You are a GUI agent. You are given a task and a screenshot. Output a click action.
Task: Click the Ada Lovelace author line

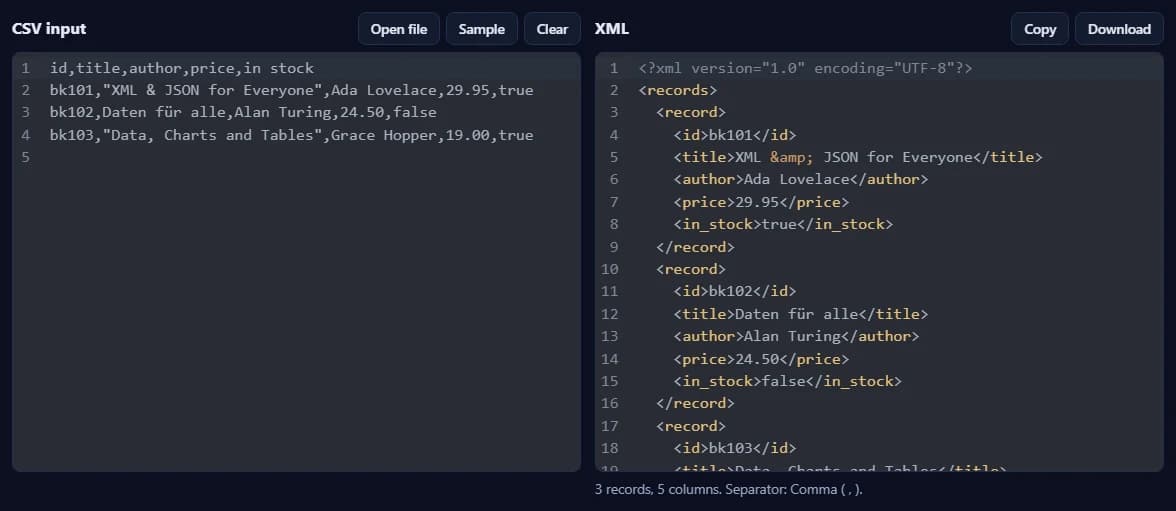[x=801, y=179]
